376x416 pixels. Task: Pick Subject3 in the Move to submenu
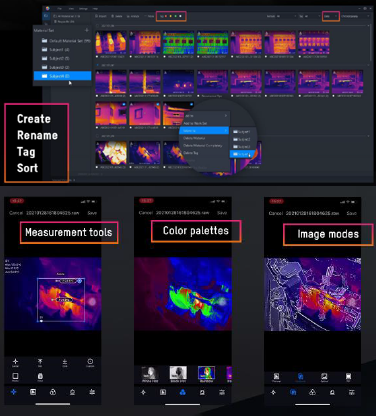click(242, 147)
